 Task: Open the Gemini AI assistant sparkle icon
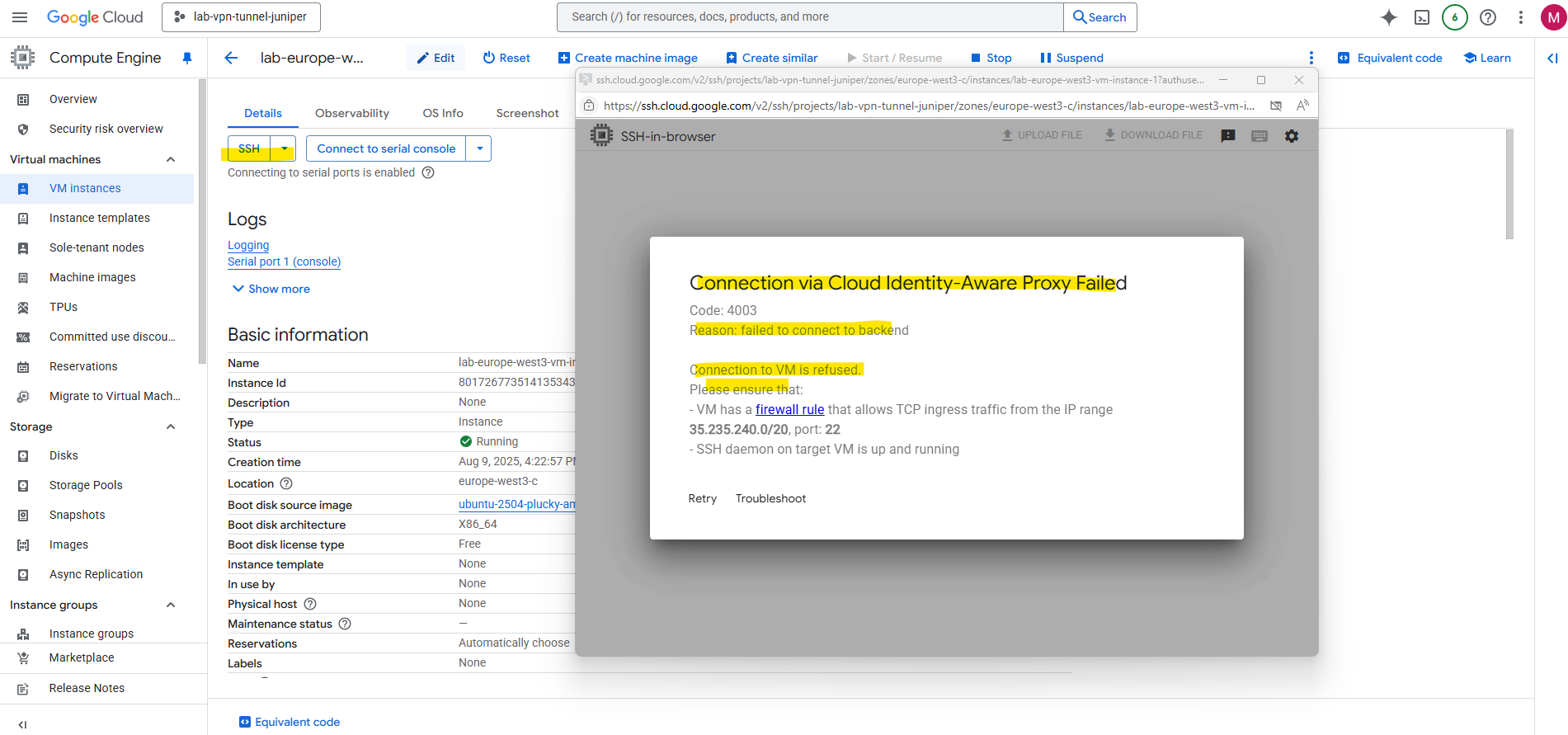(x=1389, y=17)
